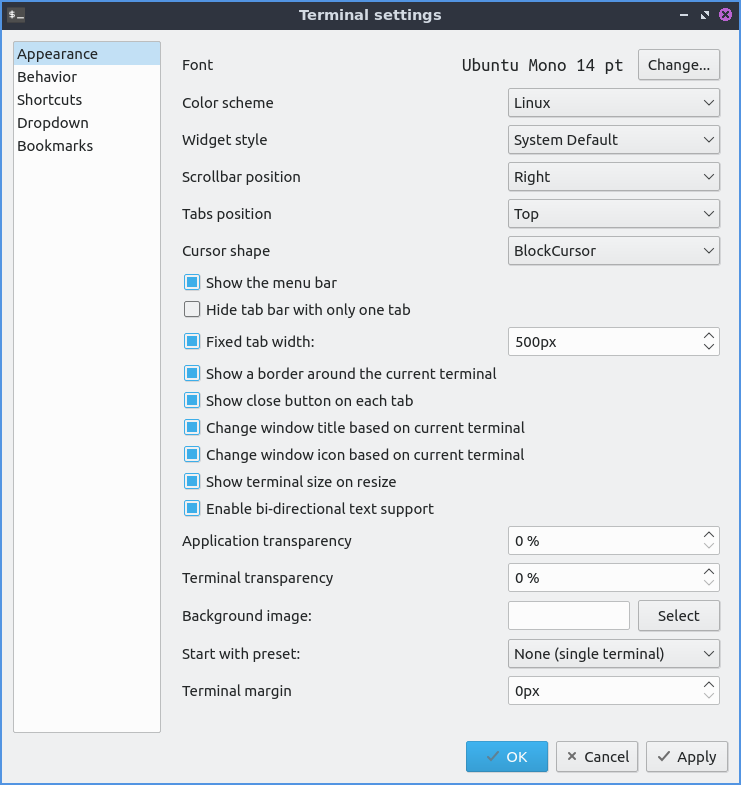Screen dimensions: 741x785
Task: Click the Change... font button
Action: pyautogui.click(x=679, y=65)
